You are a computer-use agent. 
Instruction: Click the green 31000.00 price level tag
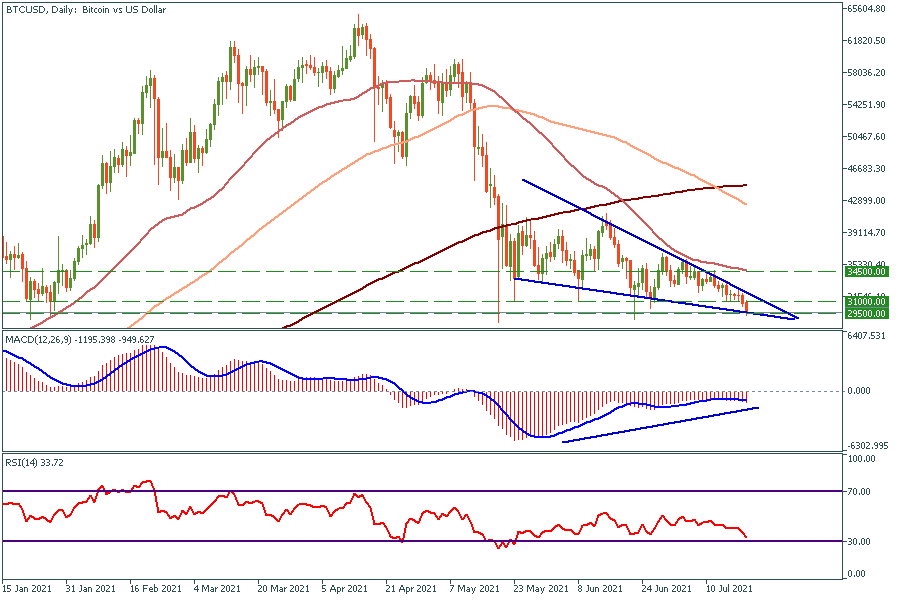(x=866, y=301)
